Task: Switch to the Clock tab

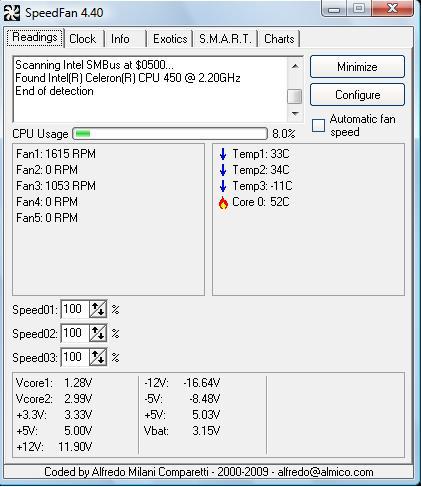Action: pyautogui.click(x=83, y=39)
